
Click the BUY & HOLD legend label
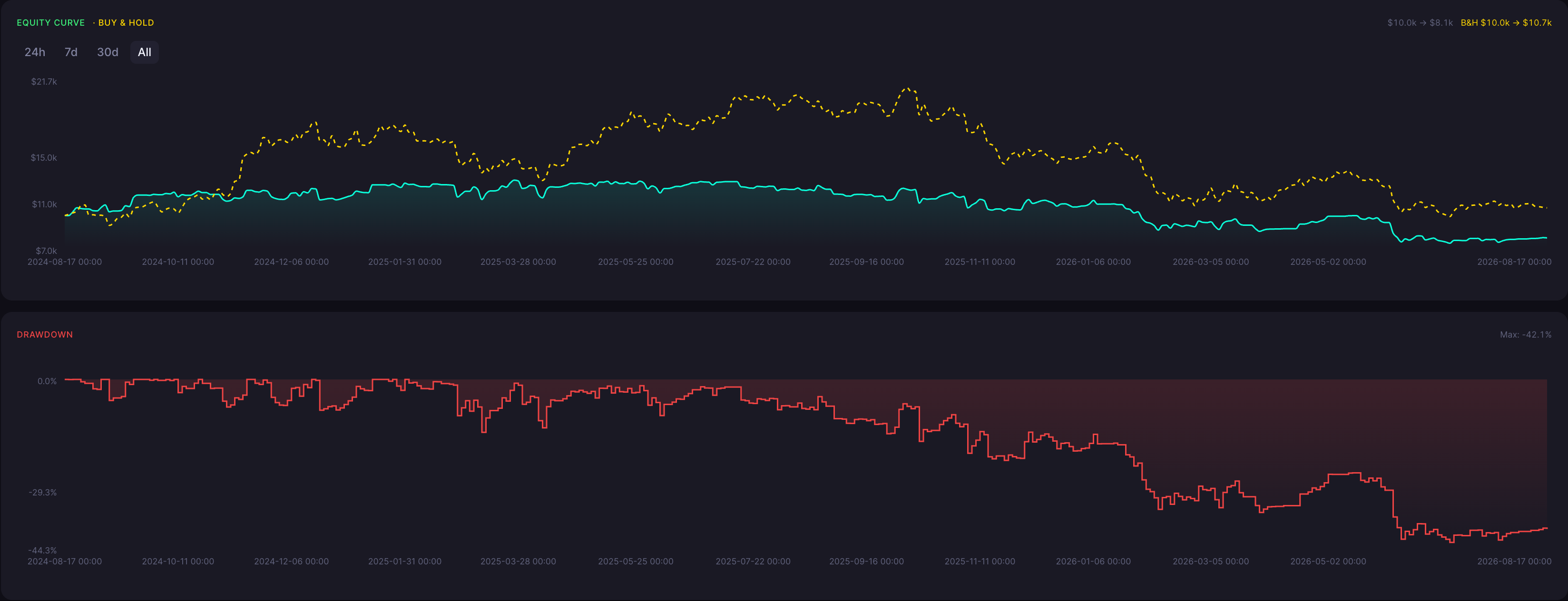tap(126, 22)
